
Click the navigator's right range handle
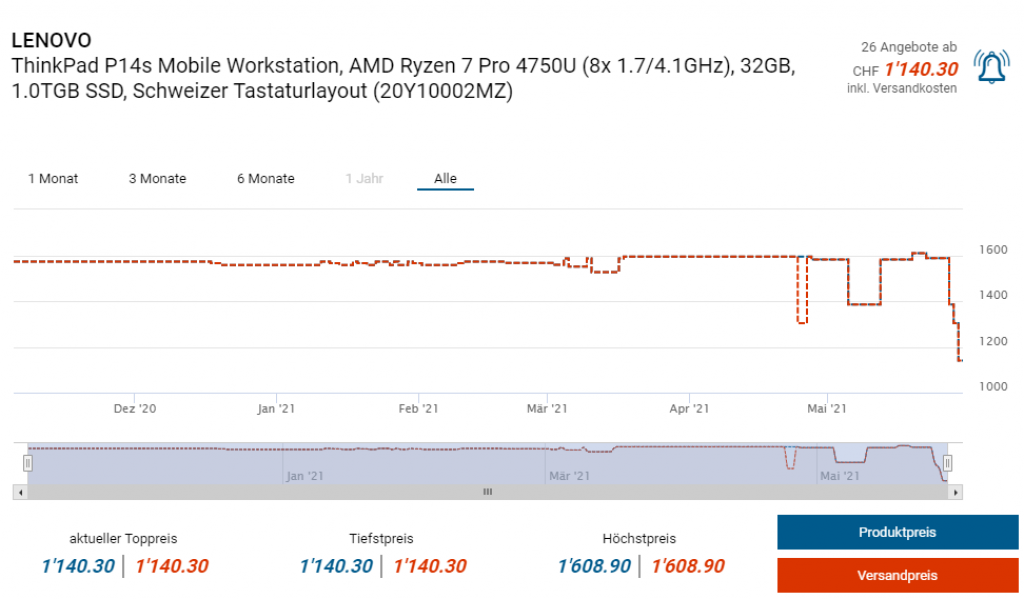click(947, 463)
